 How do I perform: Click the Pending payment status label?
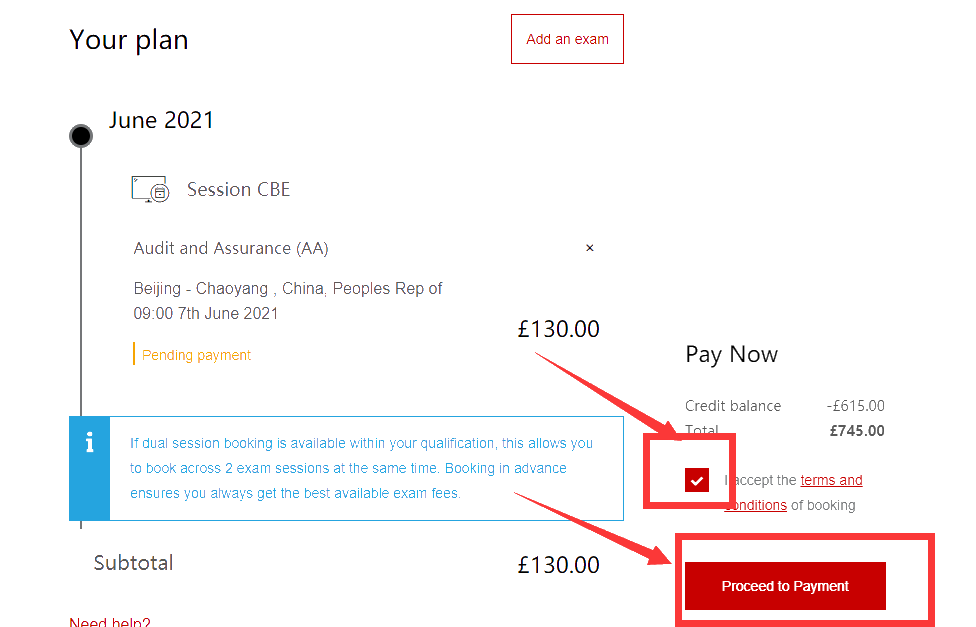click(x=196, y=355)
